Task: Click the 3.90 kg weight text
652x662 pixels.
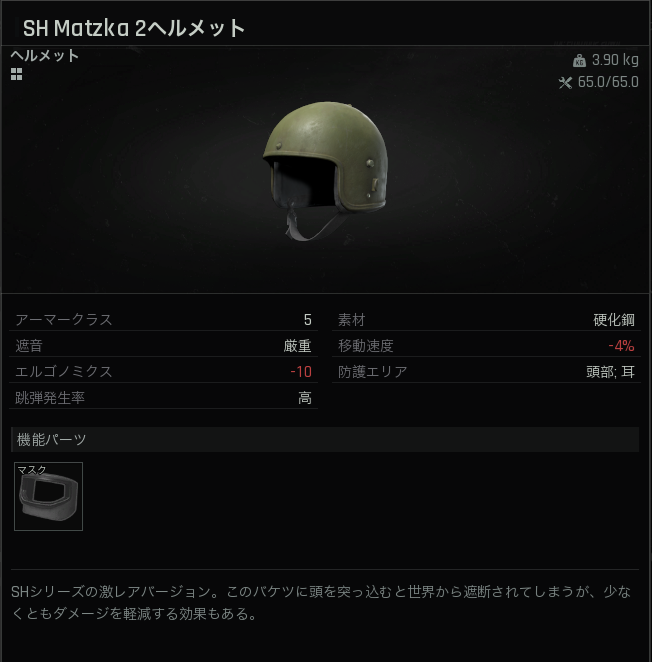Action: pos(615,60)
